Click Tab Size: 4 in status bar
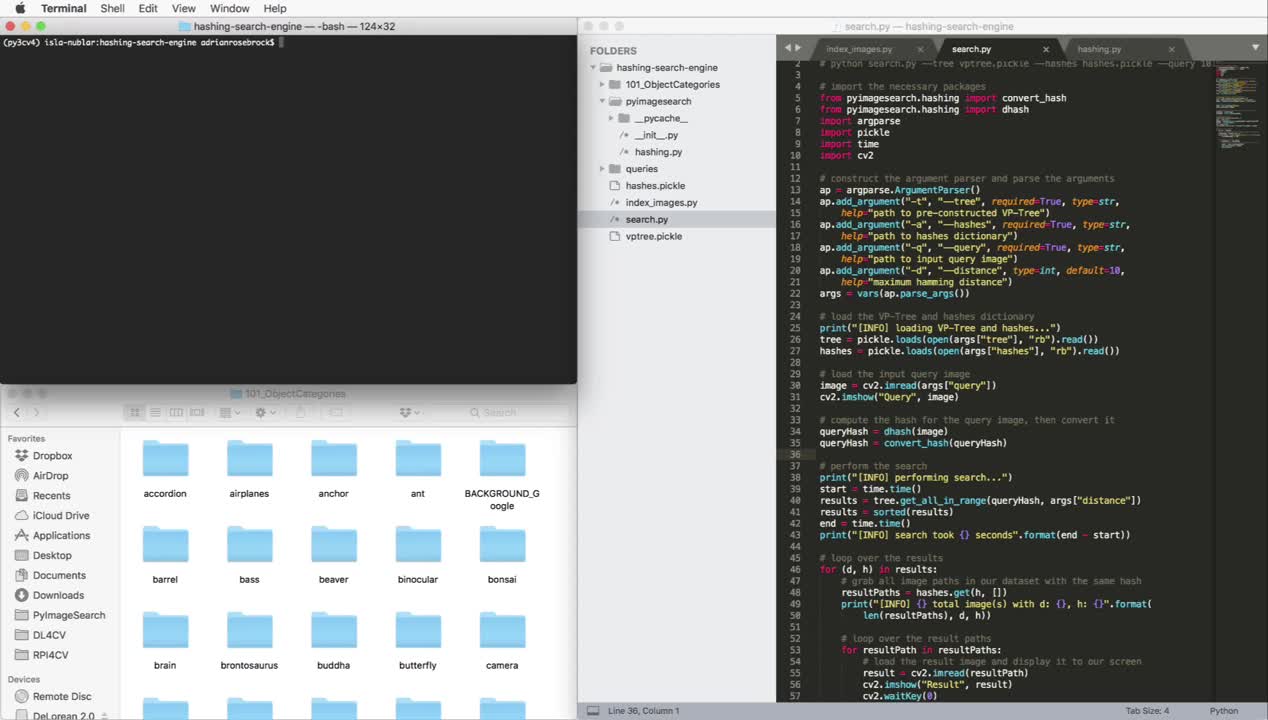The width and height of the screenshot is (1268, 720). (1146, 711)
